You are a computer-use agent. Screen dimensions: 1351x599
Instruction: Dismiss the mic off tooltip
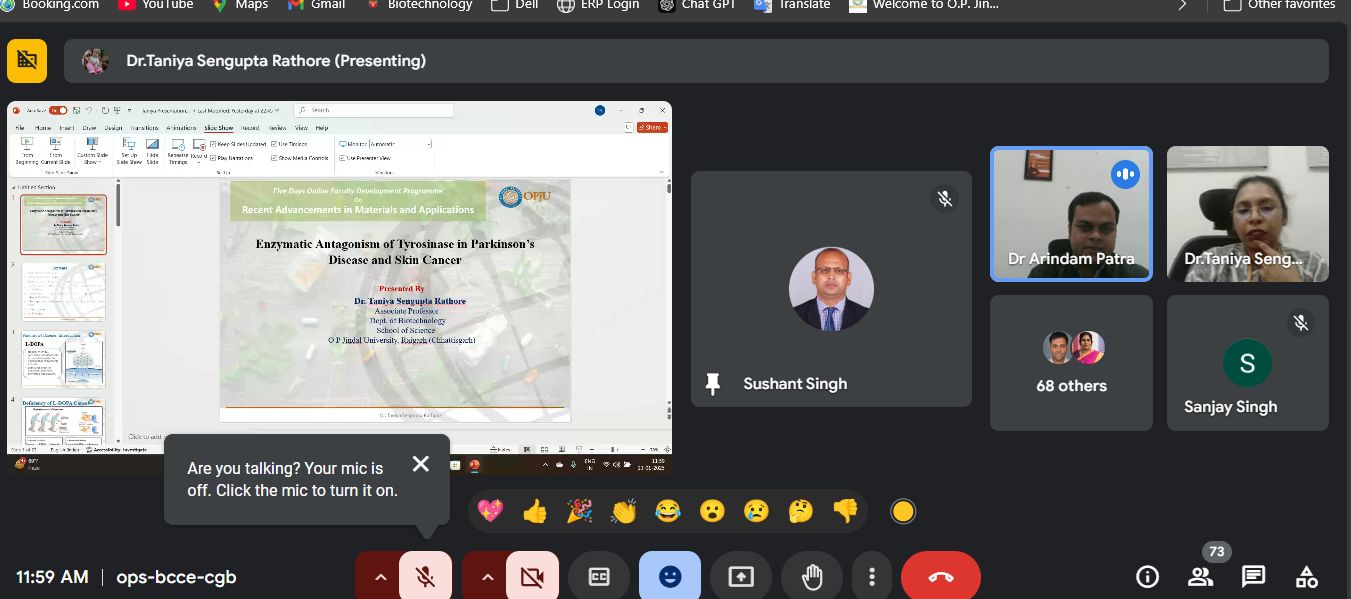(421, 464)
